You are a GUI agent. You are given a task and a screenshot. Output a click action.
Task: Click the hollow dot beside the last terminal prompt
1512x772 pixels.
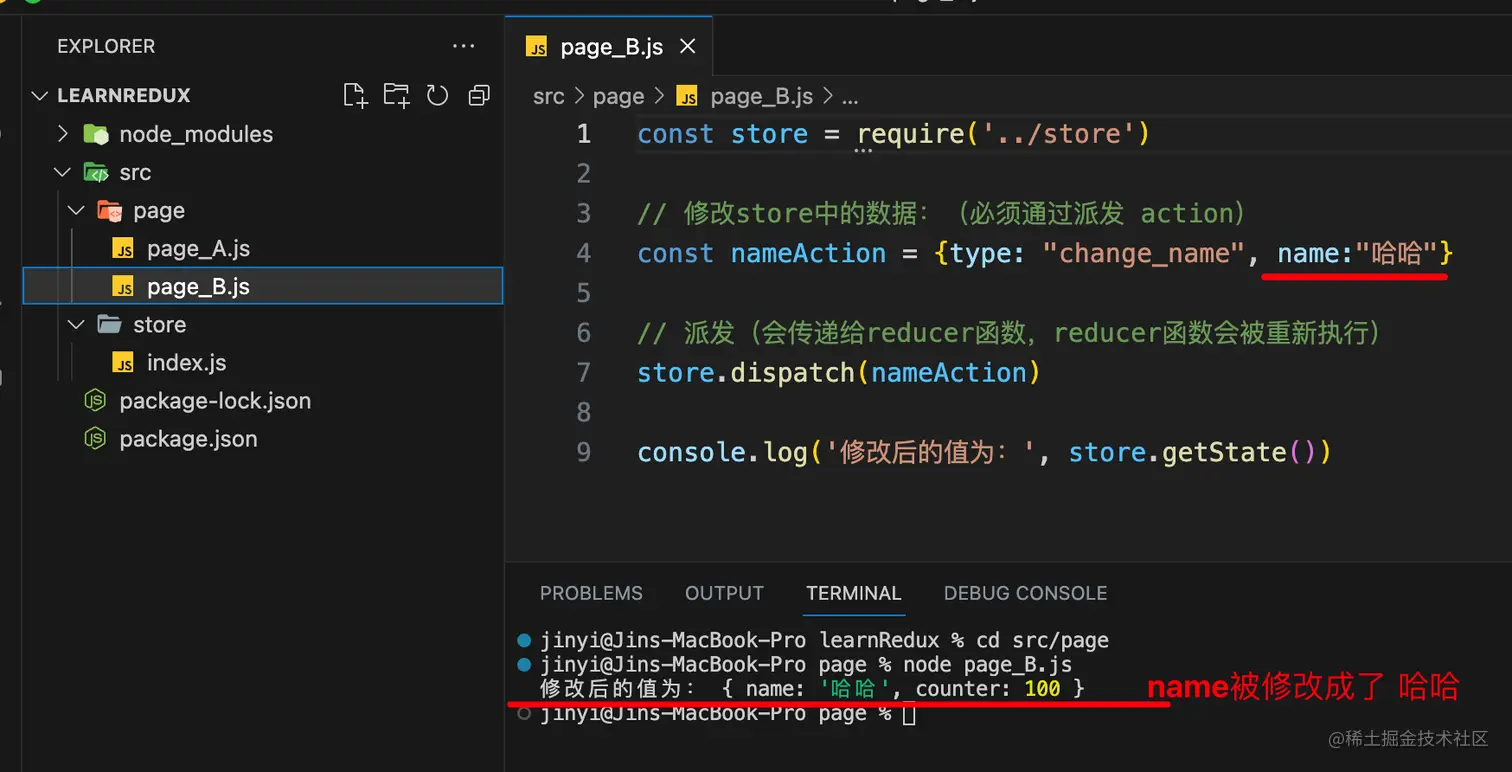pos(524,713)
